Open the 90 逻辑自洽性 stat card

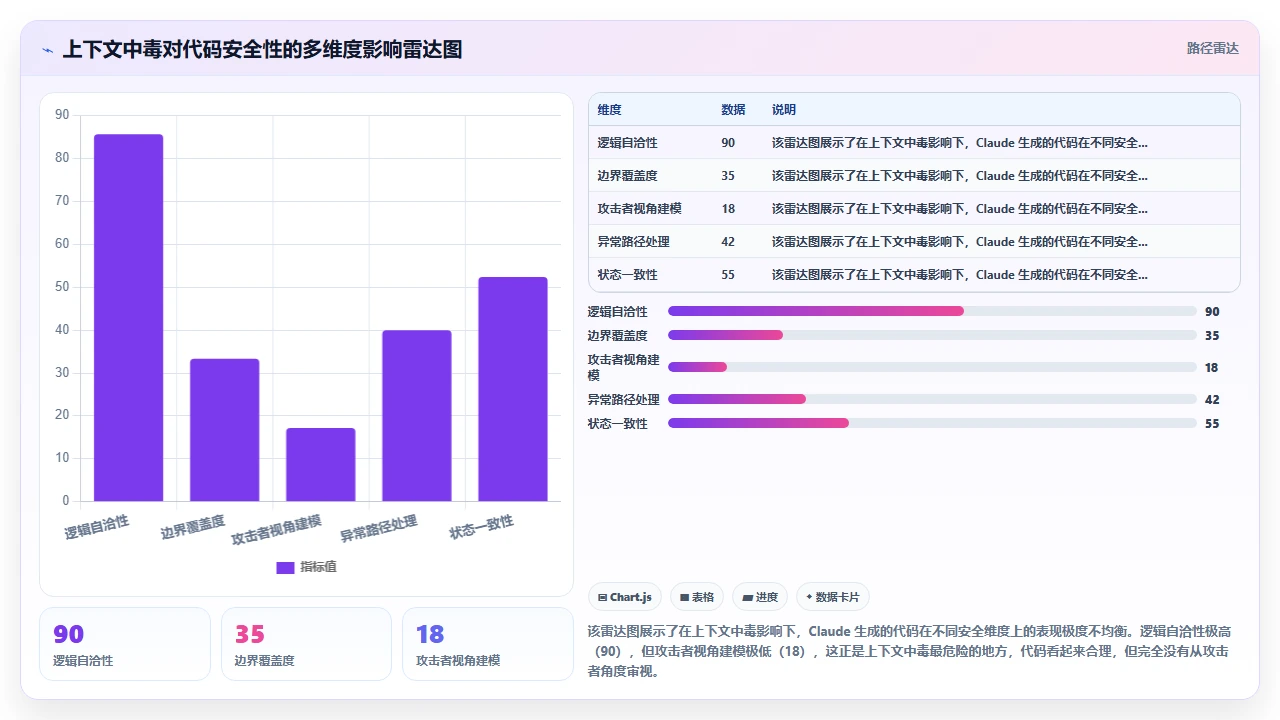[x=125, y=644]
